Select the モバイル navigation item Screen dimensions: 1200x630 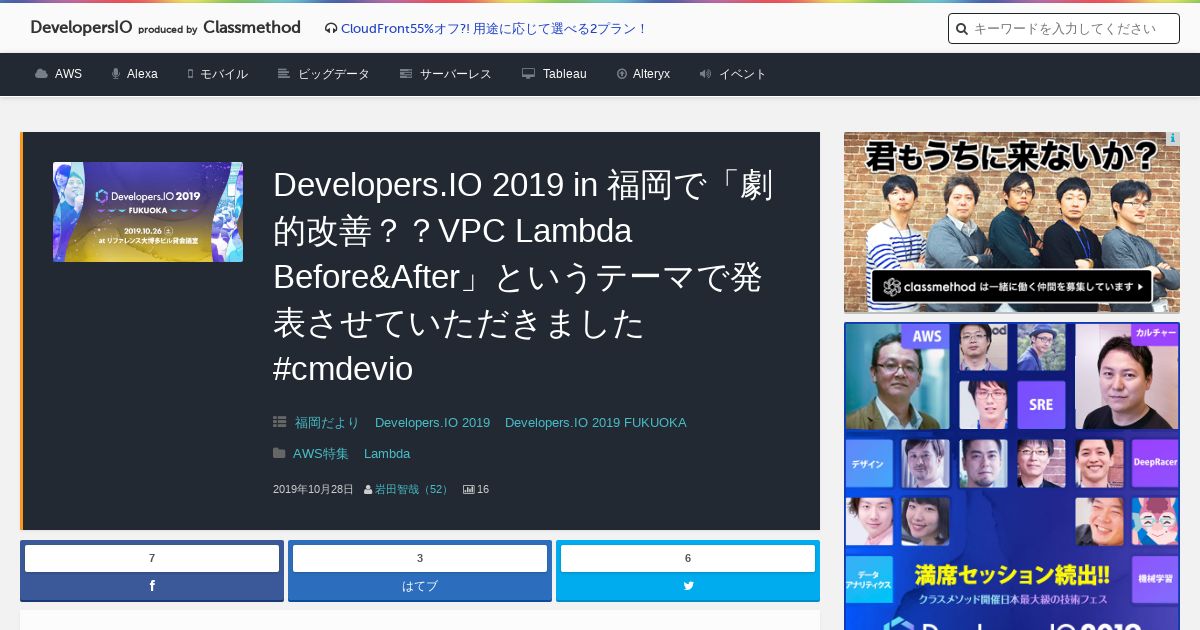pos(218,74)
